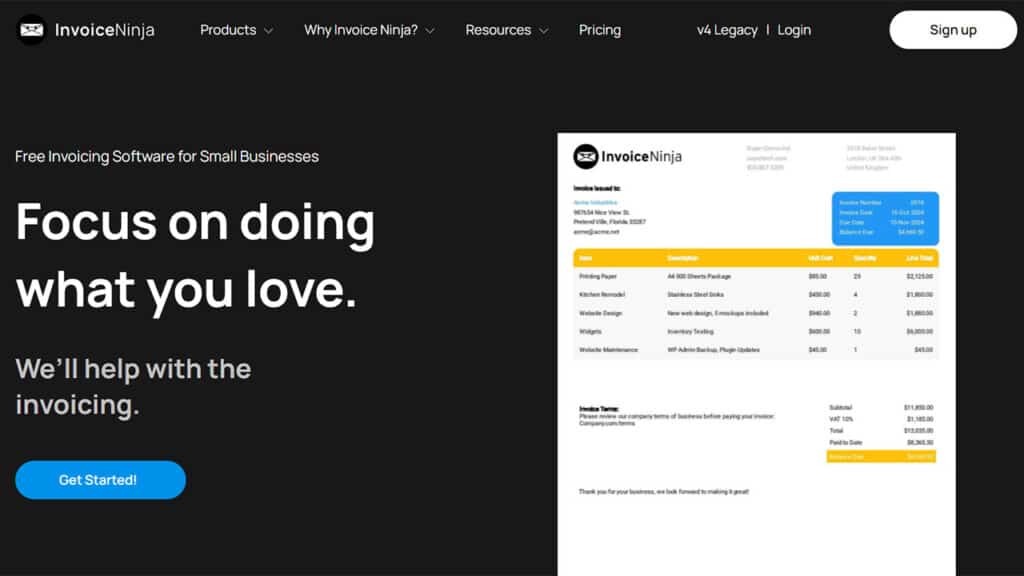1024x576 pixels.
Task: Click the Website Maintenance row in invoice
Action: [x=755, y=350]
